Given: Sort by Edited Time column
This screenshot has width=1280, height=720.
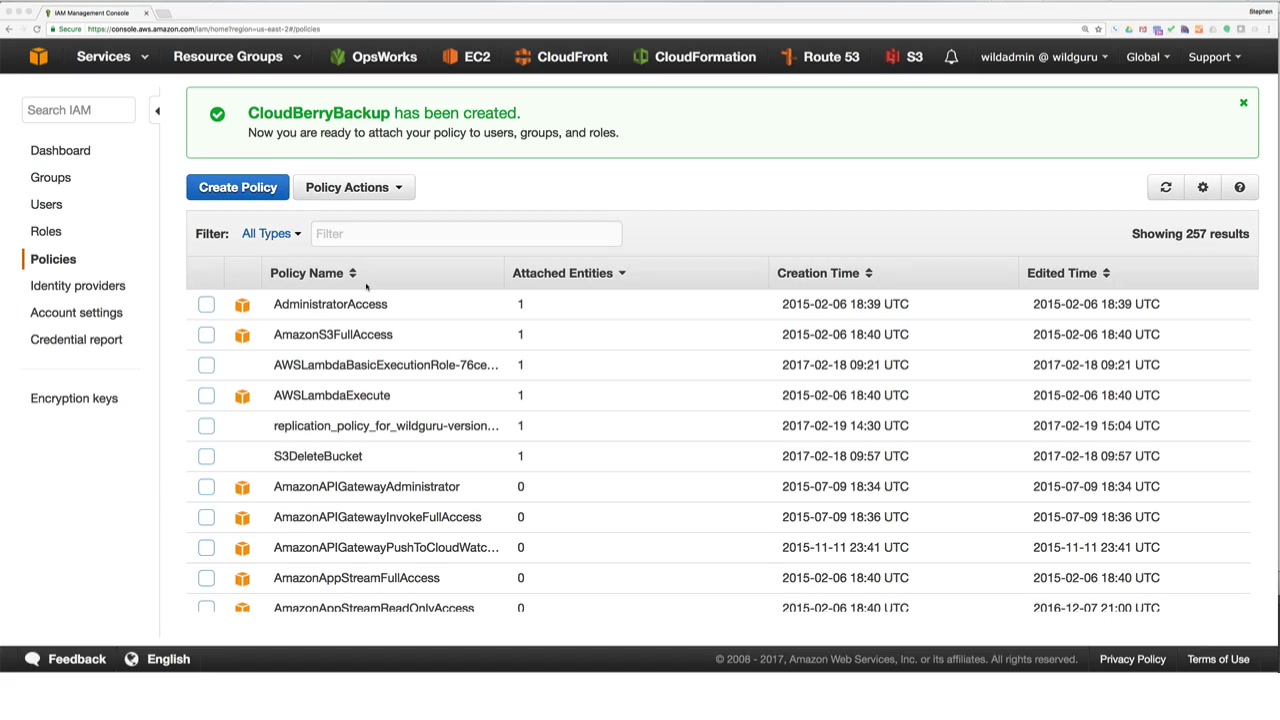Looking at the screenshot, I should [x=1069, y=273].
